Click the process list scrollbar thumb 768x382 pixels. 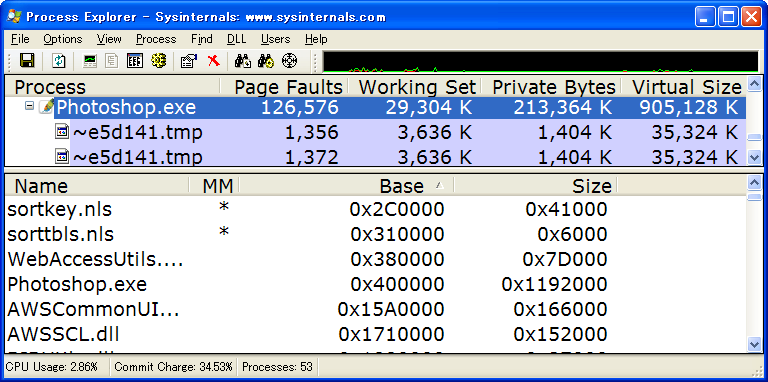pos(754,138)
